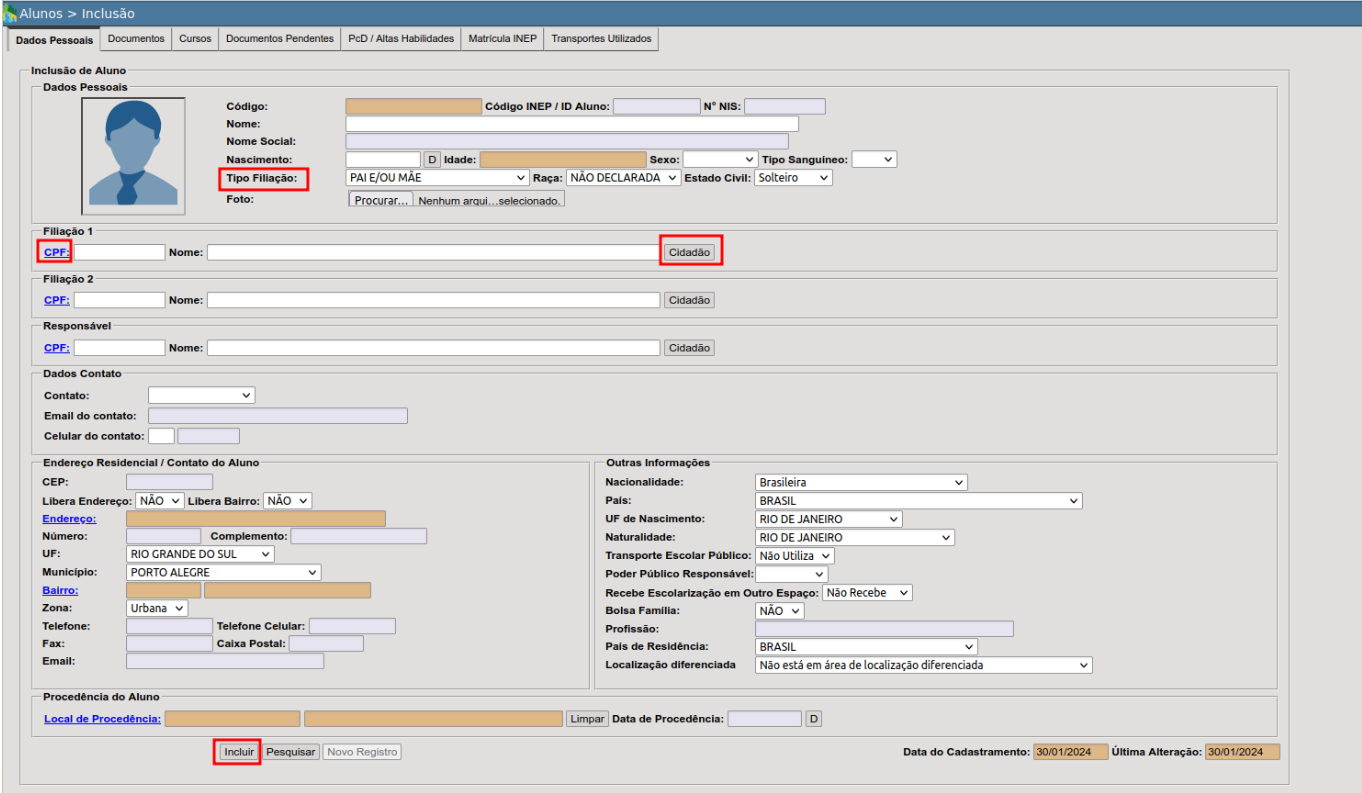The width and height of the screenshot is (1362, 793).
Task: Expand the Bolsa Família dropdown
Action: pos(779,611)
